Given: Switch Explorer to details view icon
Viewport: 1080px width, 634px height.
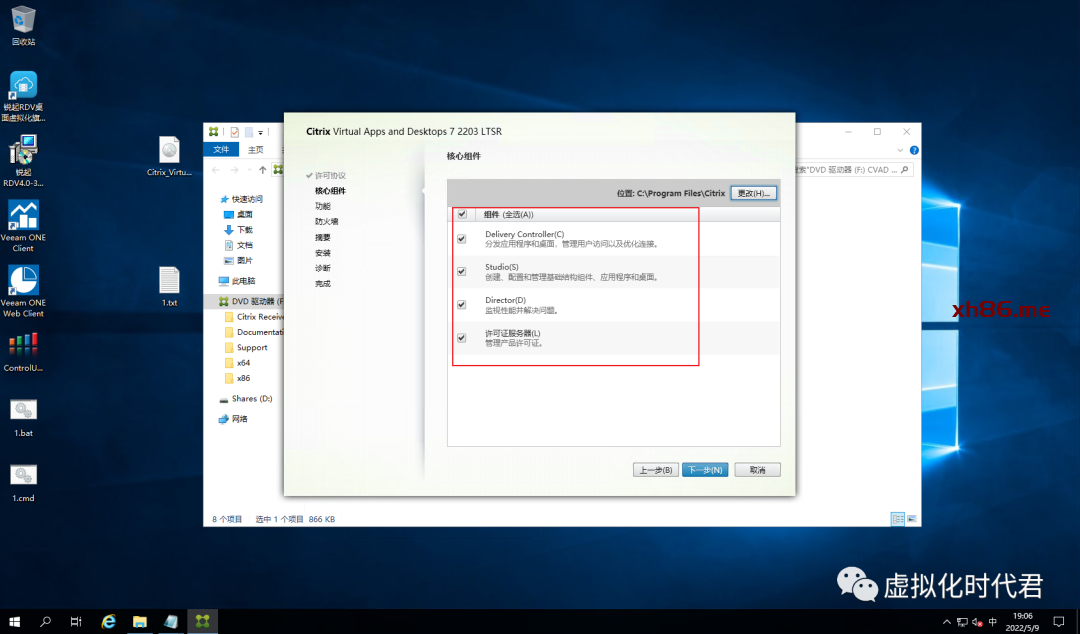Looking at the screenshot, I should point(897,519).
